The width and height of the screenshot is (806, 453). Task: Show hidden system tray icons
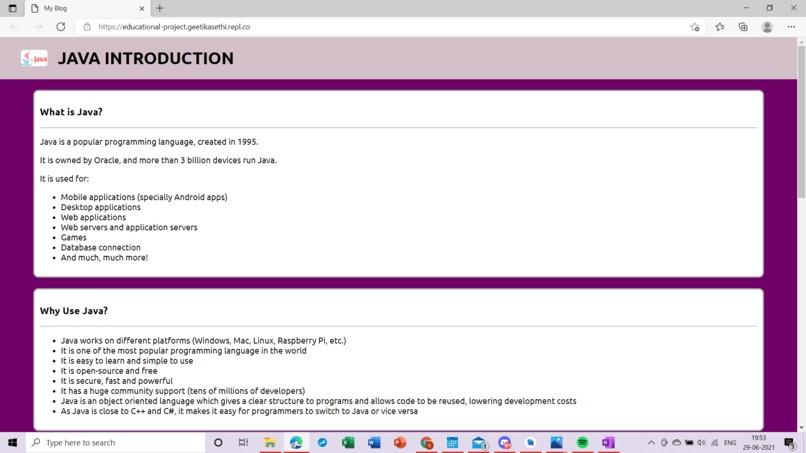[x=651, y=442]
